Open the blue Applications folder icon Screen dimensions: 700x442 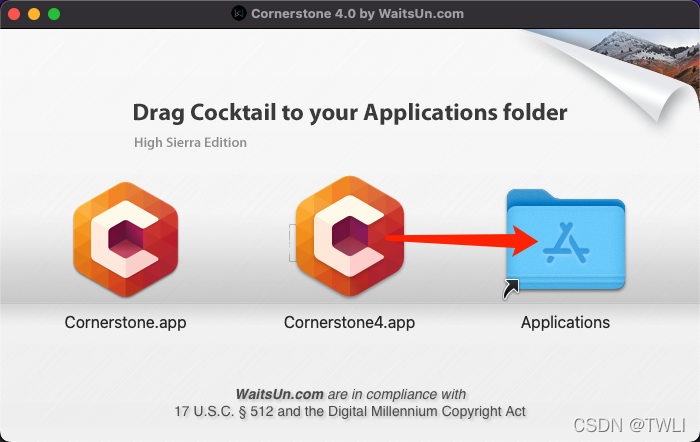click(x=566, y=240)
